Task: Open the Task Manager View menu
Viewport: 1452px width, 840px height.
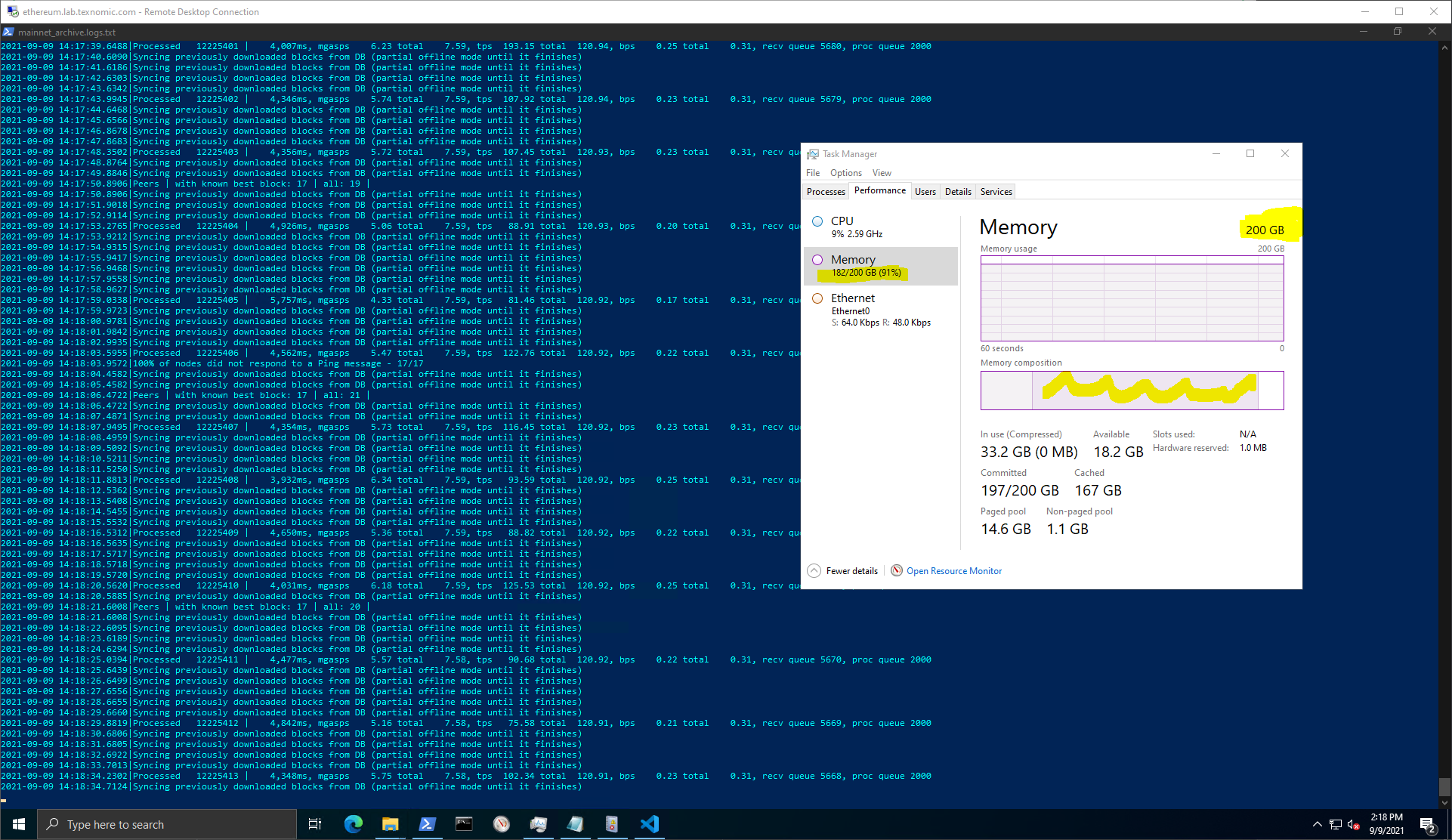Action: [882, 173]
